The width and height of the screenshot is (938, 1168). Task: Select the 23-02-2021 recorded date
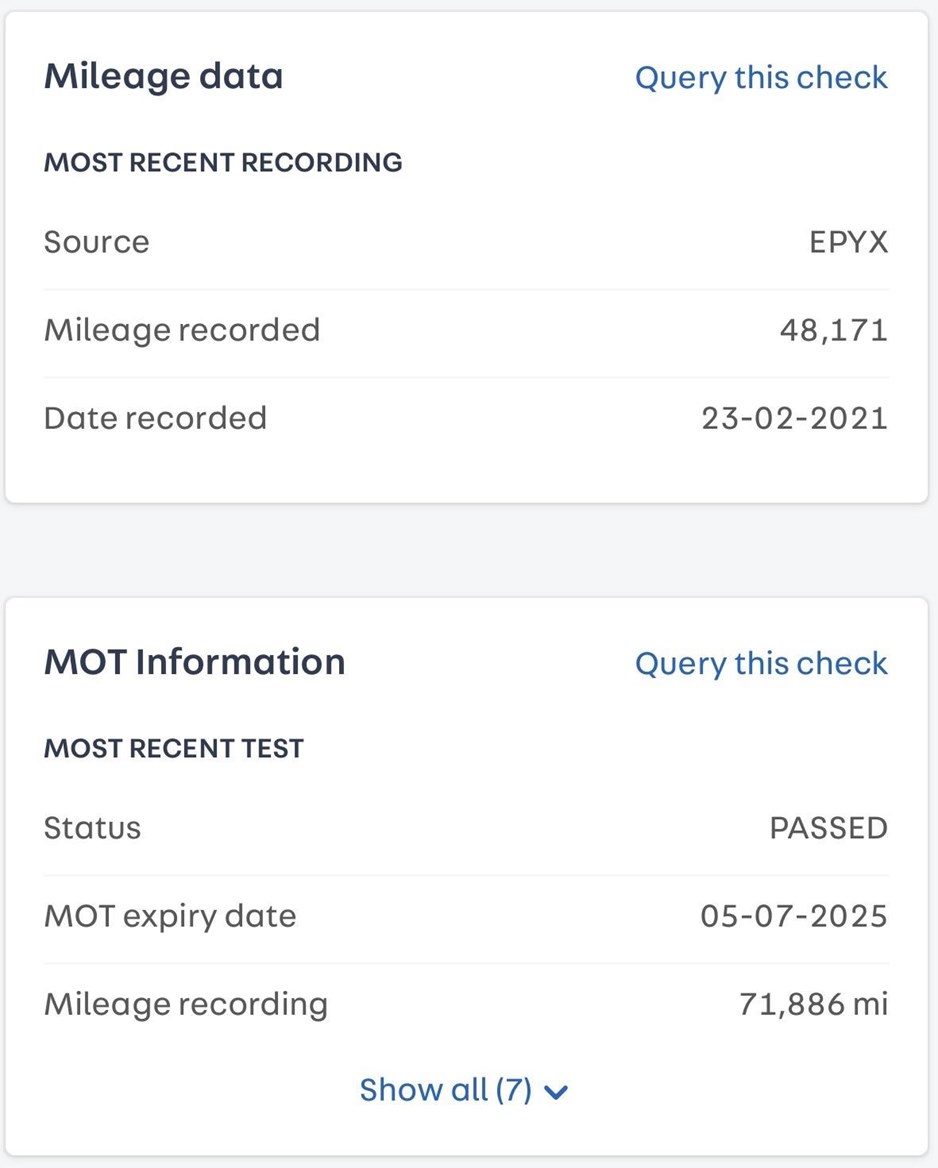point(794,418)
